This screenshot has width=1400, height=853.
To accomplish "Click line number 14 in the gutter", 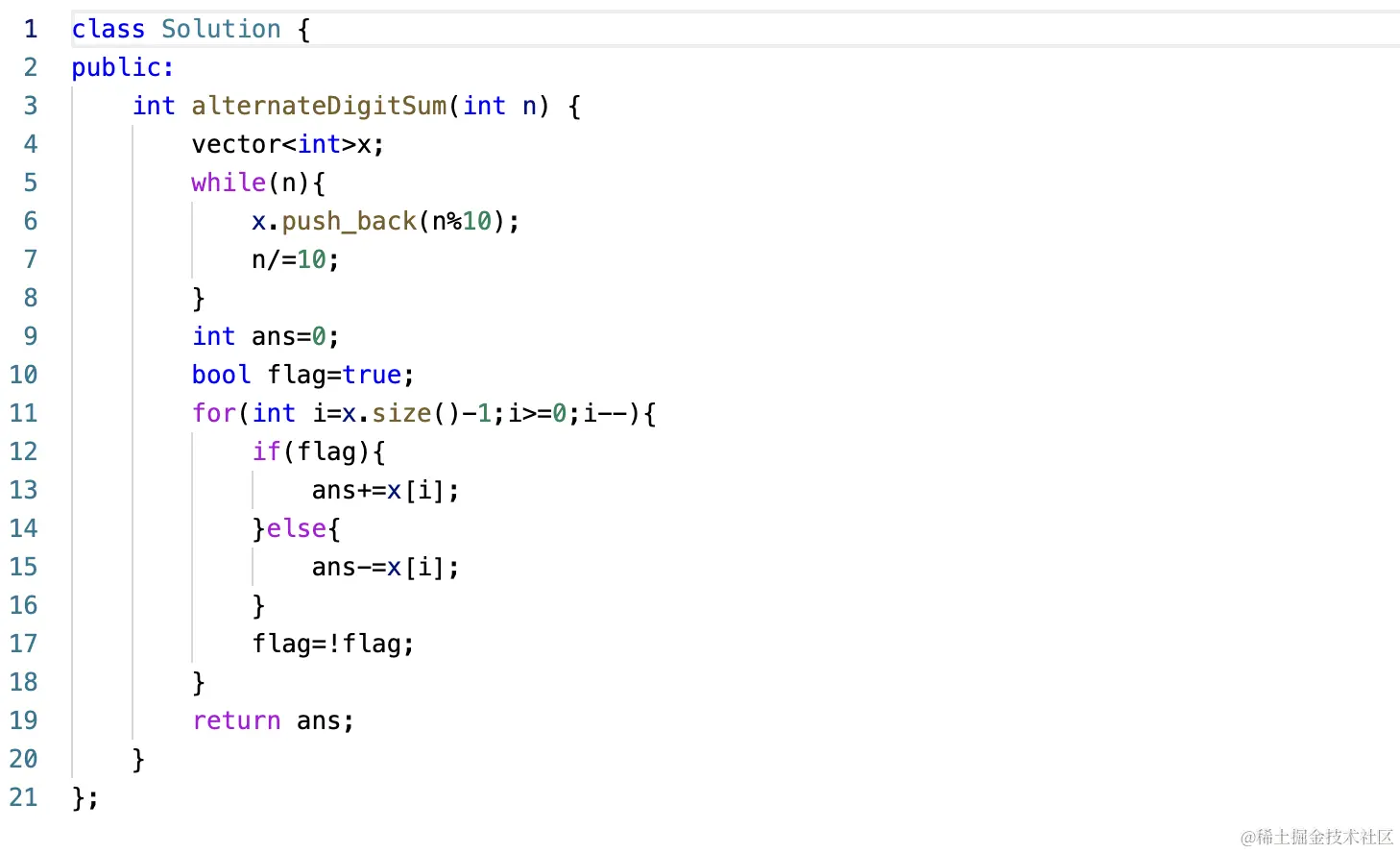I will [x=24, y=528].
